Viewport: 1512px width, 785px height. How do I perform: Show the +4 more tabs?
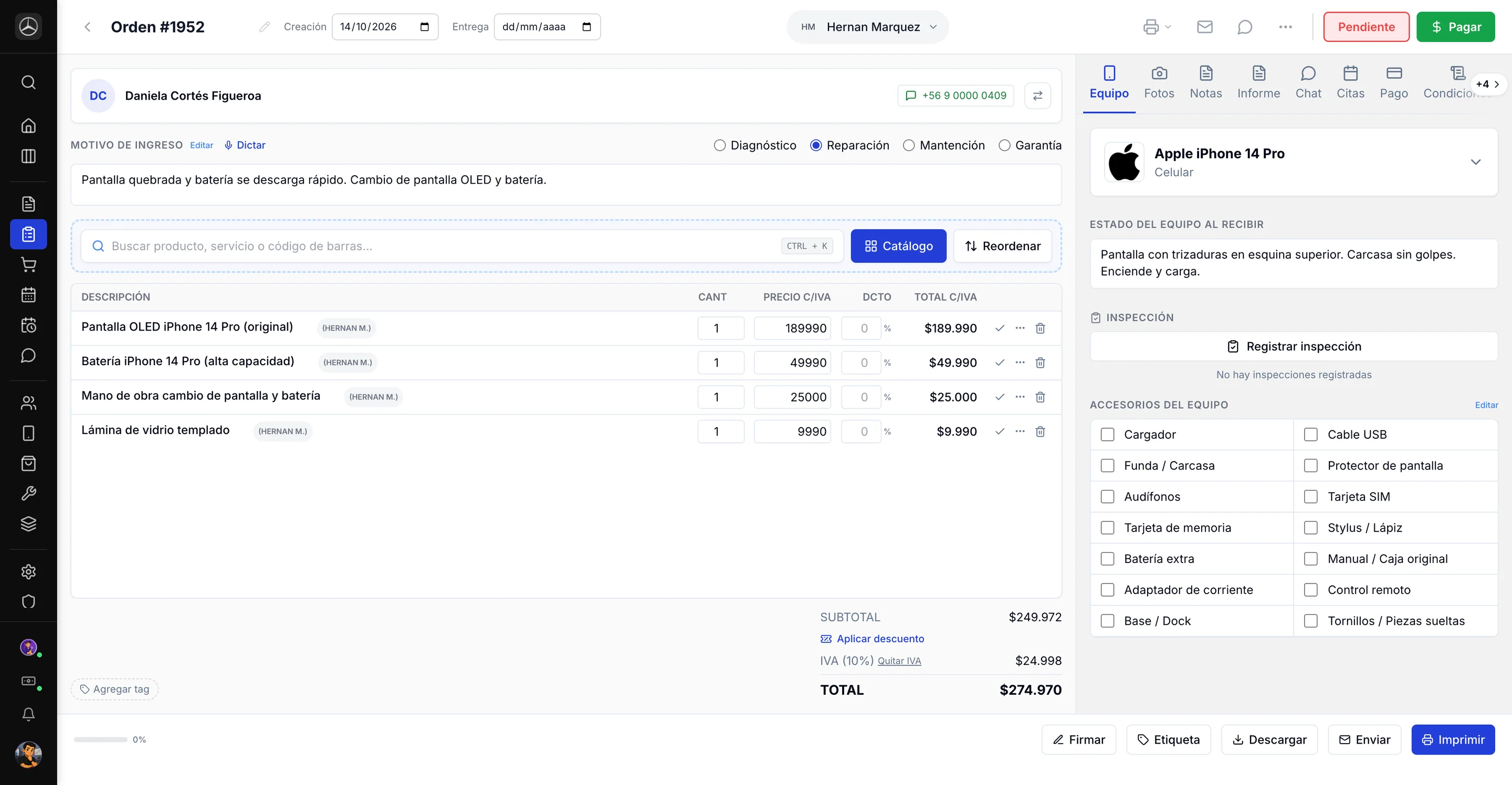(1487, 84)
